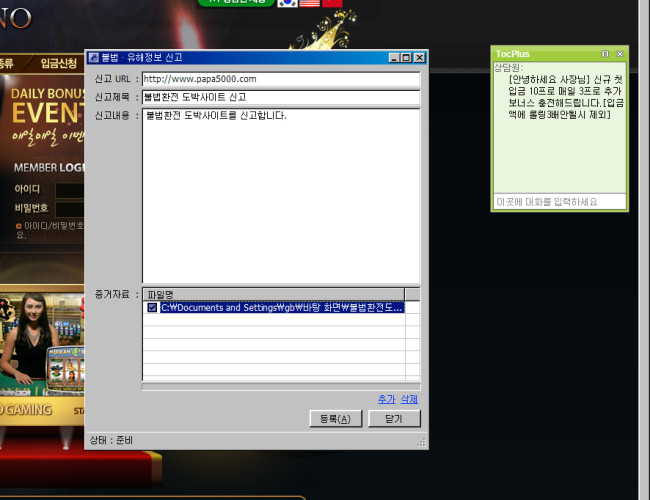Click the red Chinese flag icon
Viewport: 650px width, 500px height.
click(x=332, y=3)
